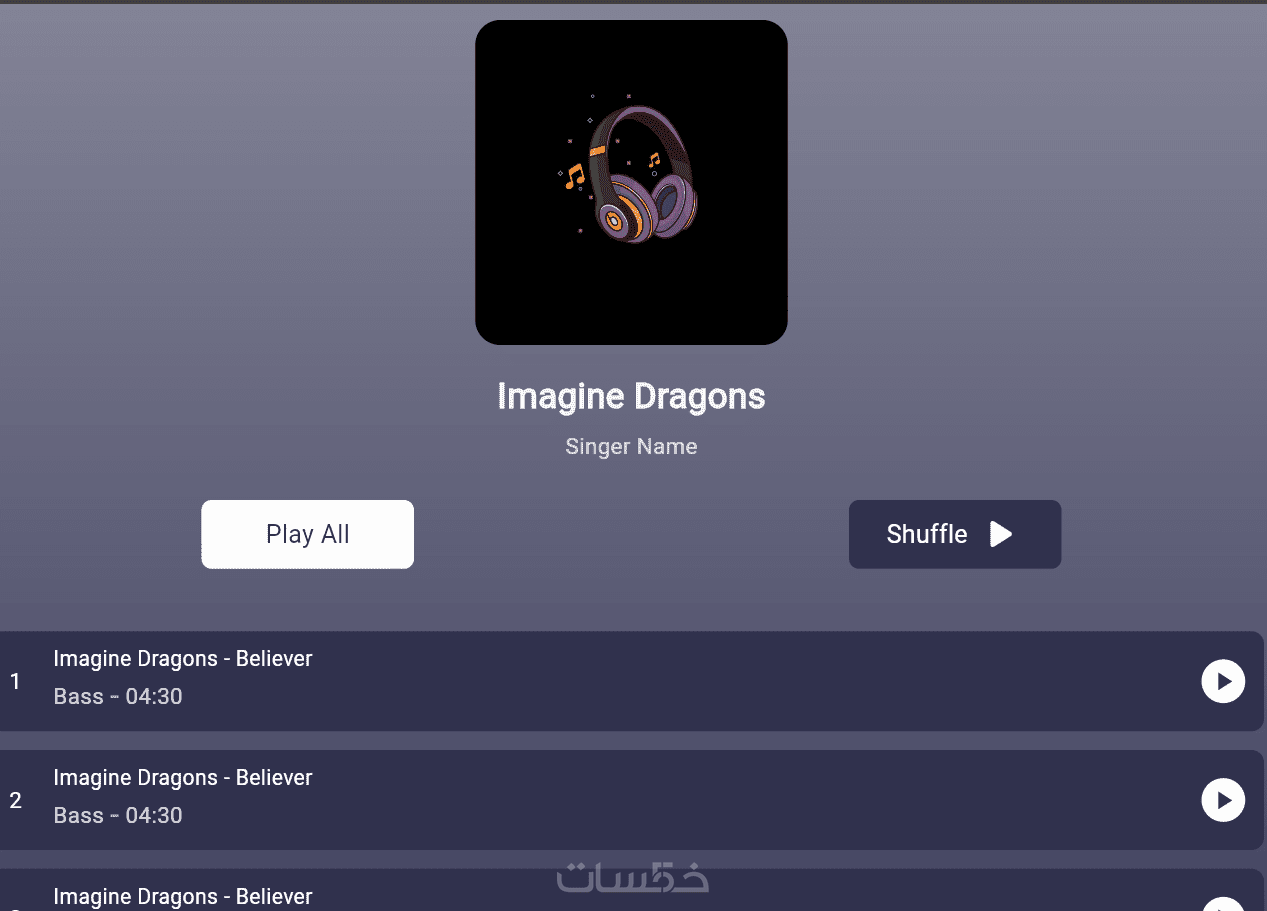This screenshot has width=1267, height=911.
Task: Play the second Believer track
Action: 1223,800
